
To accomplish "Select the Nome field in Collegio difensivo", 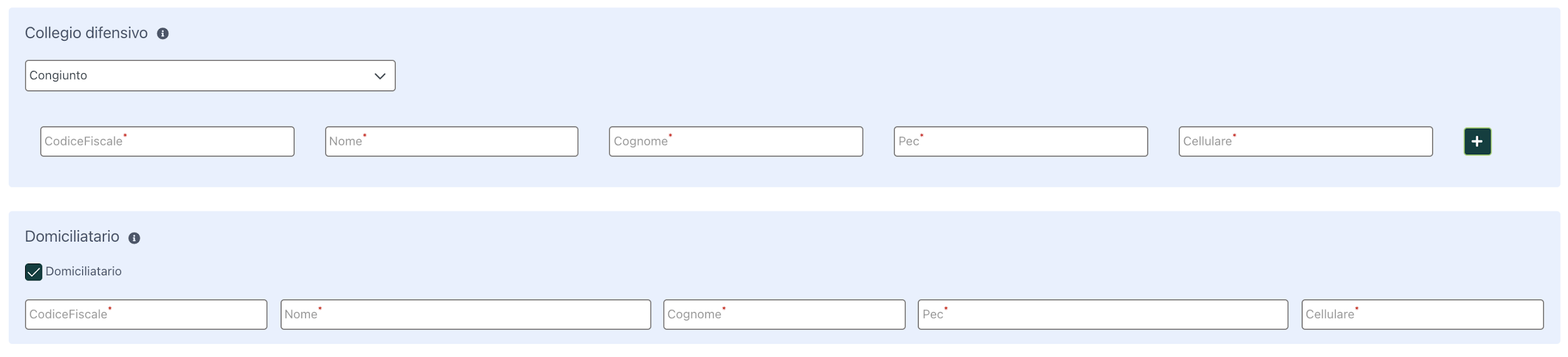I will pyautogui.click(x=452, y=142).
